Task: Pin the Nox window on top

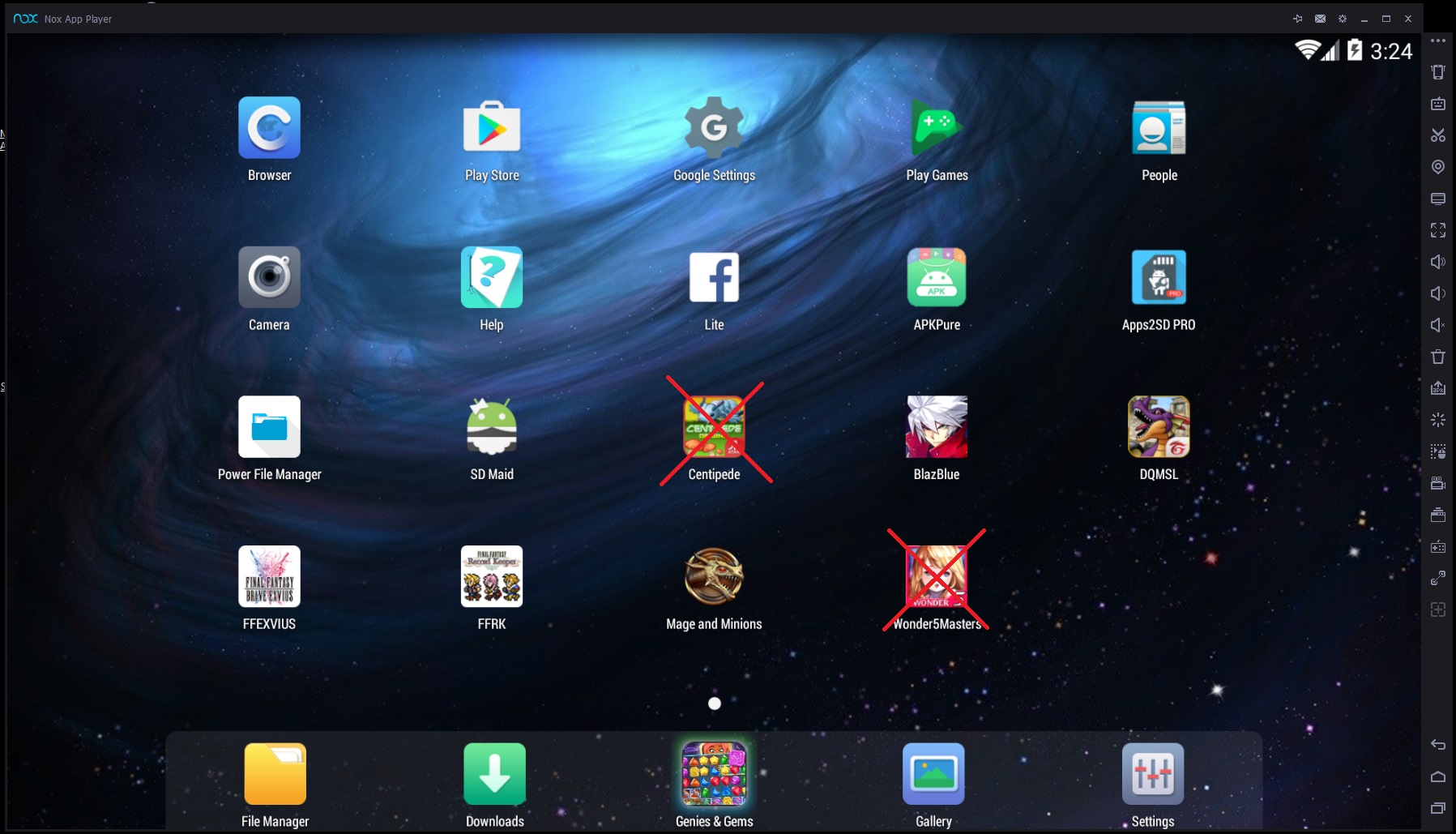Action: click(x=1298, y=19)
